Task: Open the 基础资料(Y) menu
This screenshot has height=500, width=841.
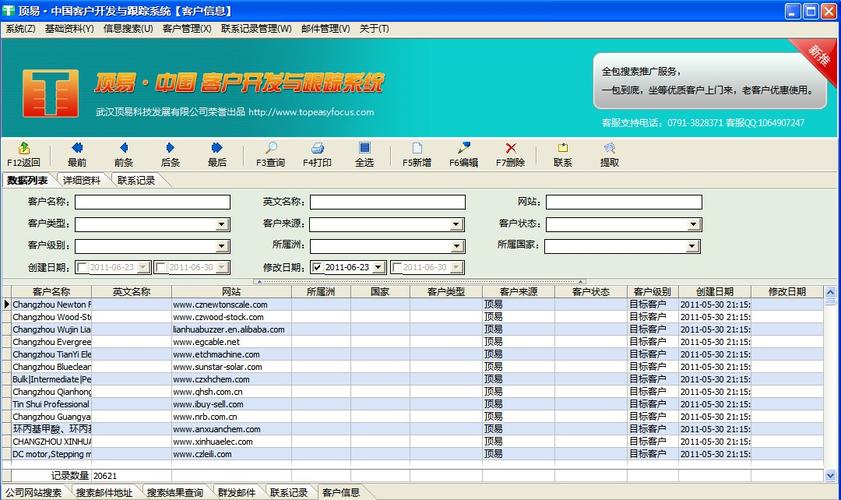Action: point(69,28)
